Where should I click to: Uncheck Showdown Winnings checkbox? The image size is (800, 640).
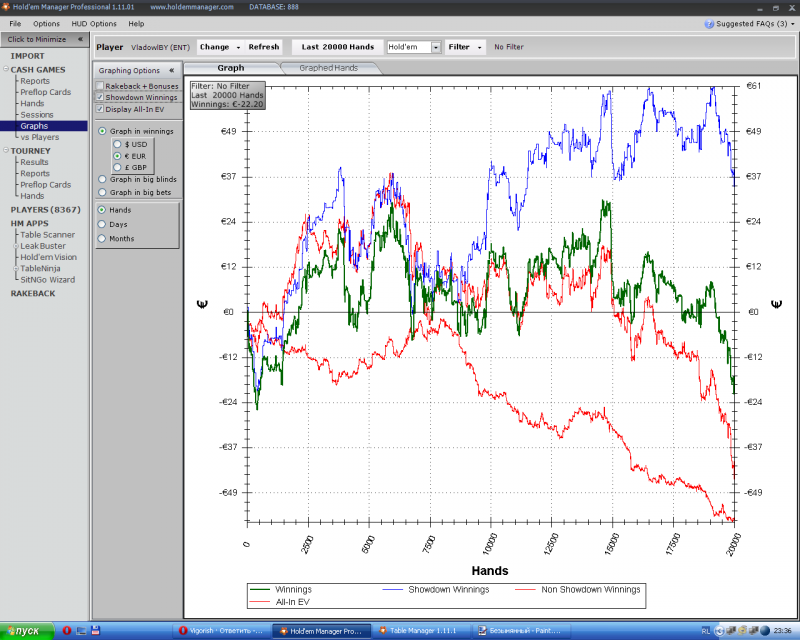pos(100,97)
